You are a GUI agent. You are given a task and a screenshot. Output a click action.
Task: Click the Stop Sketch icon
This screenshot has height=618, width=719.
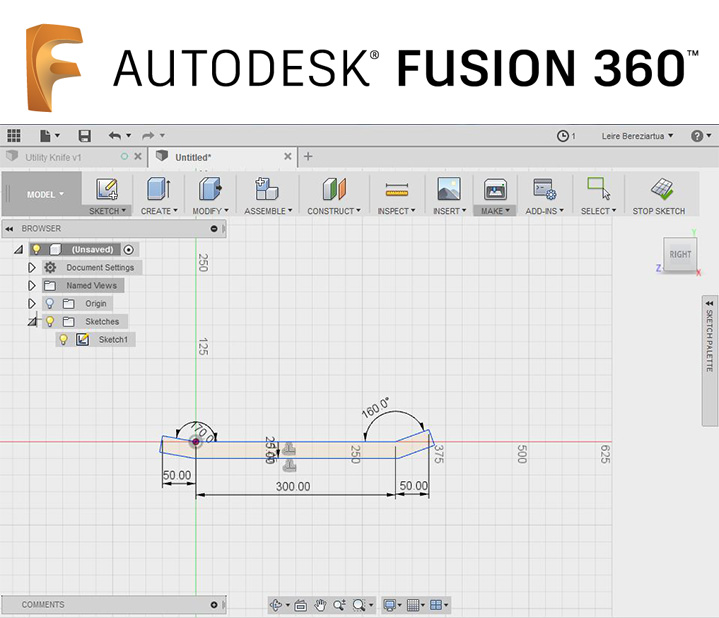coord(662,189)
